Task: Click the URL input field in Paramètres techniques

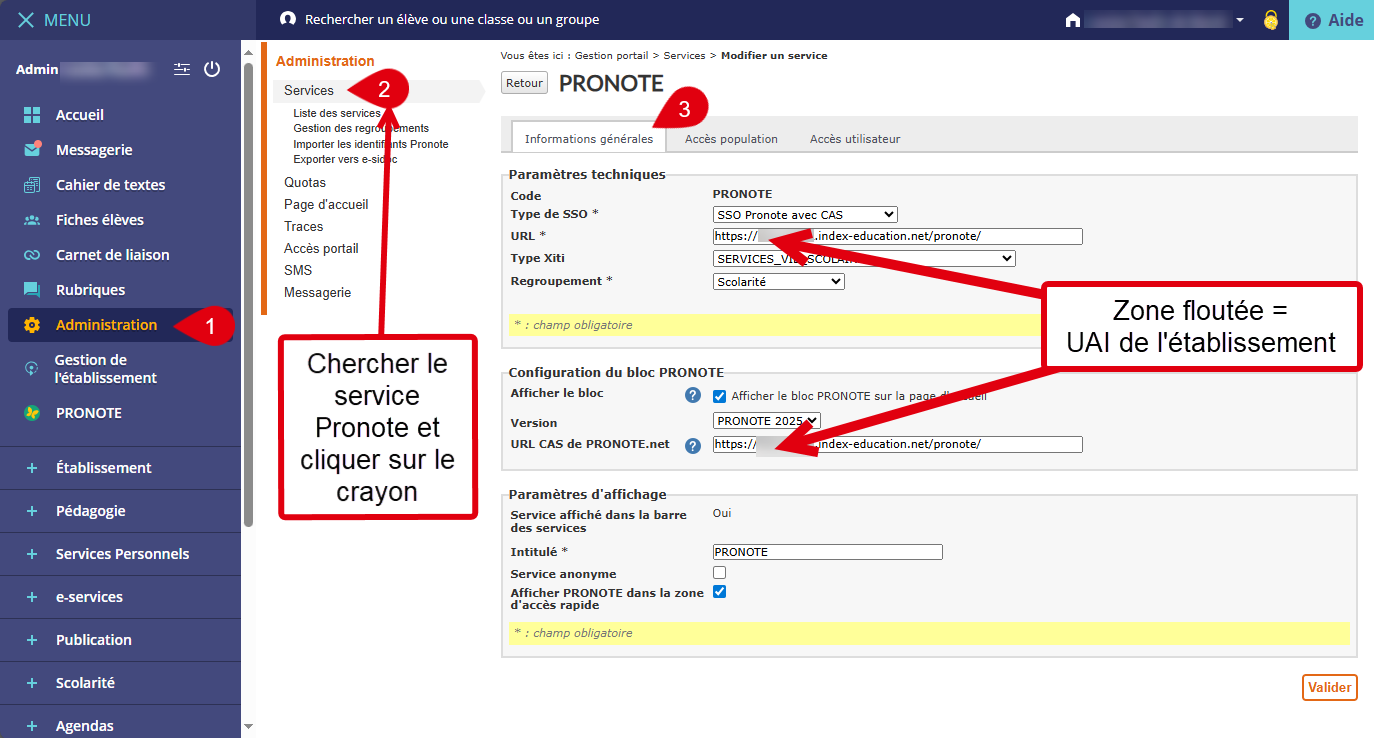Action: [x=898, y=237]
